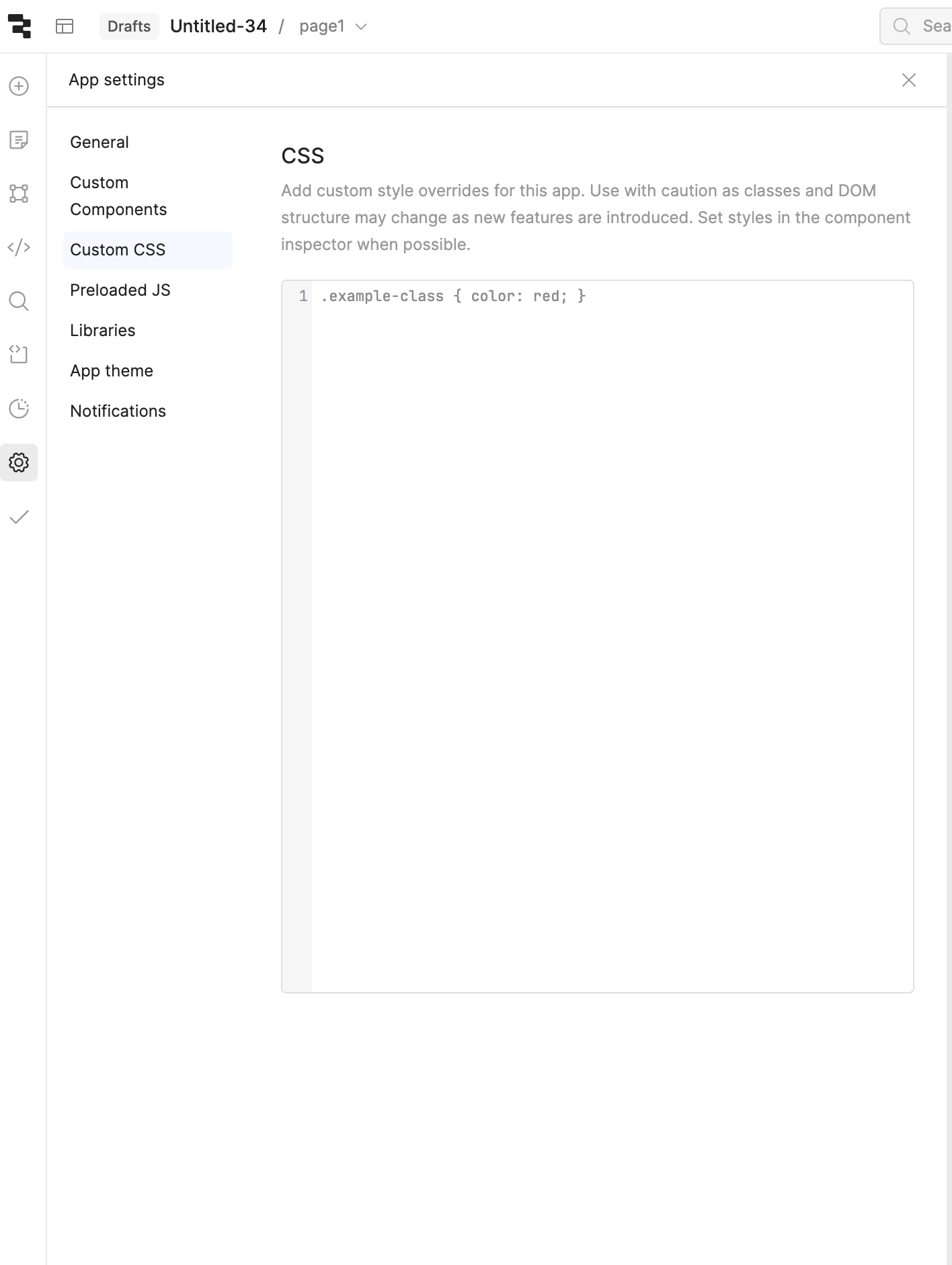The image size is (952, 1265).
Task: Open the Release history clock icon
Action: (x=19, y=409)
